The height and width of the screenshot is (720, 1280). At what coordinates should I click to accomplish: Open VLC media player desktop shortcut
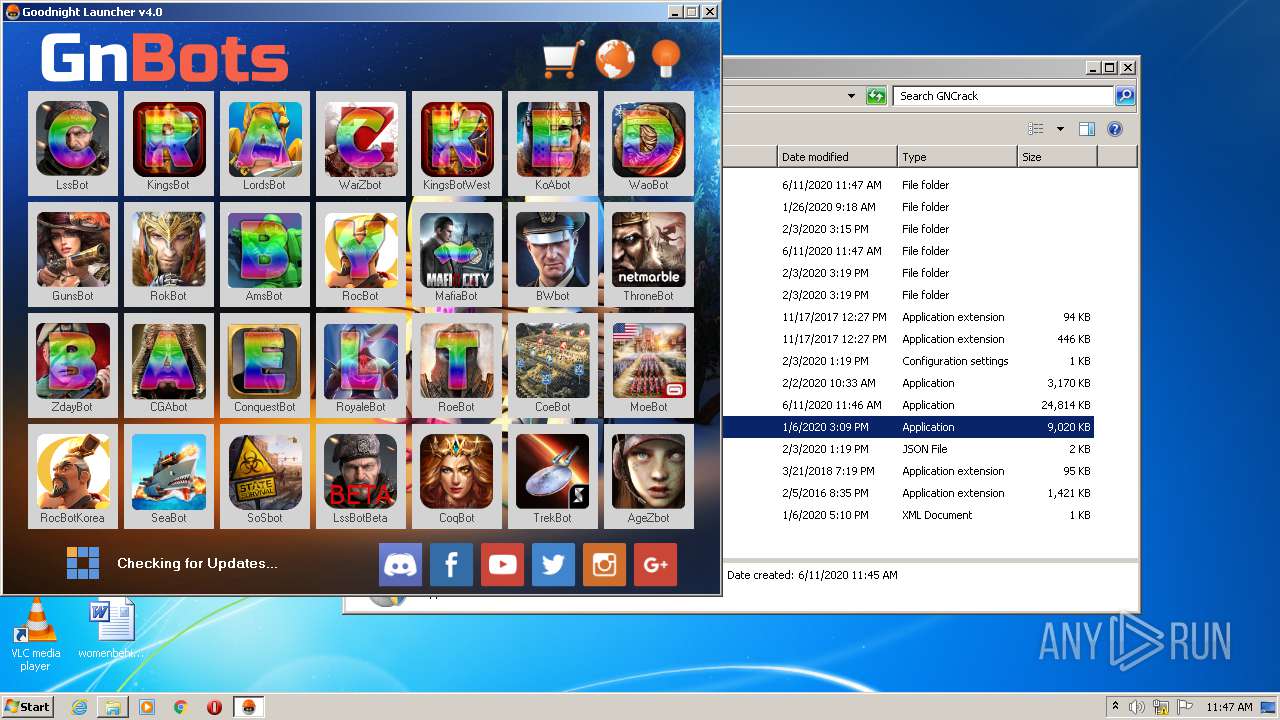coord(36,635)
